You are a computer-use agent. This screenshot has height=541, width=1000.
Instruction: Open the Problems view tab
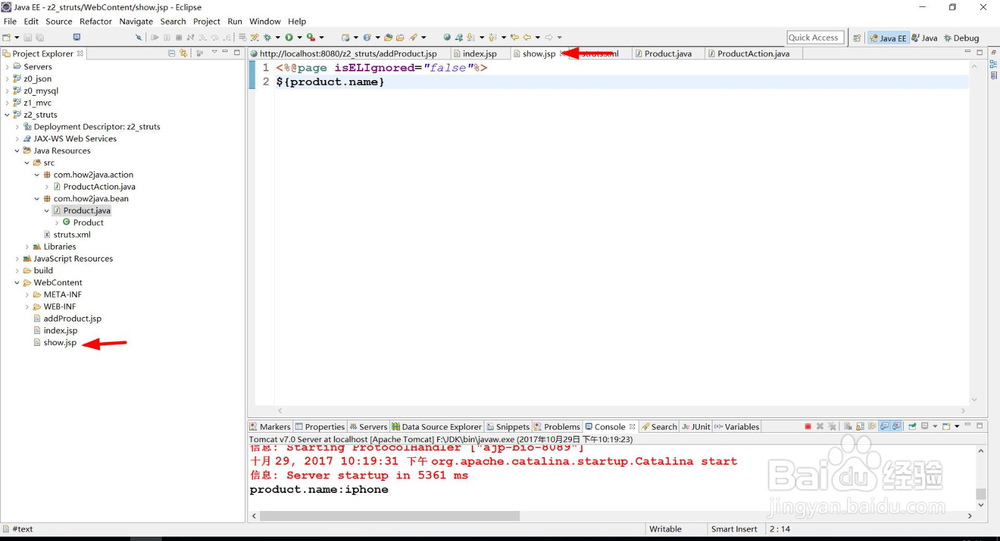click(557, 427)
